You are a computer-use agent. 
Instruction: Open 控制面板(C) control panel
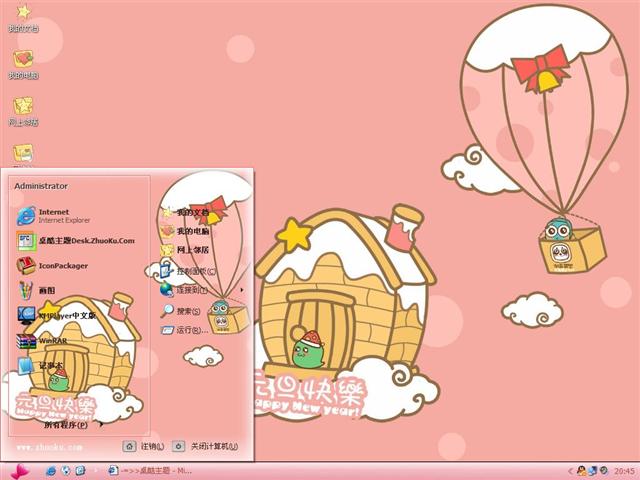[x=188, y=271]
